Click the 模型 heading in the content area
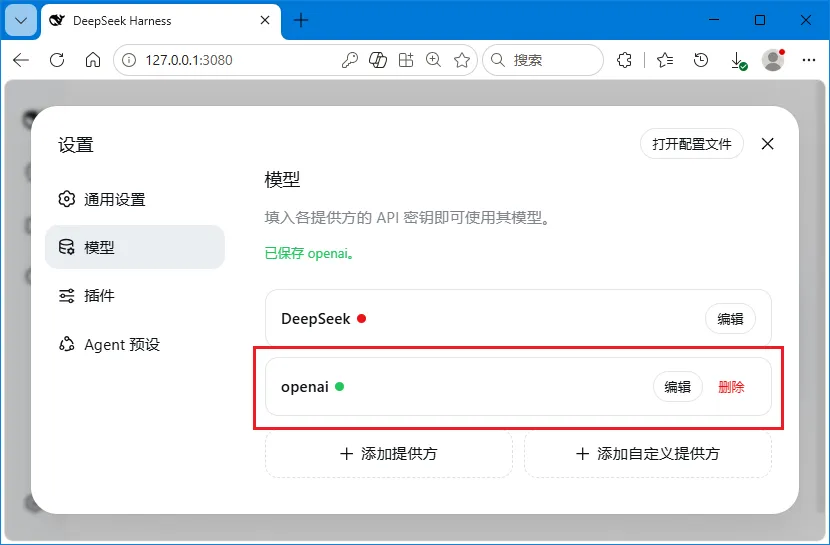 282,179
